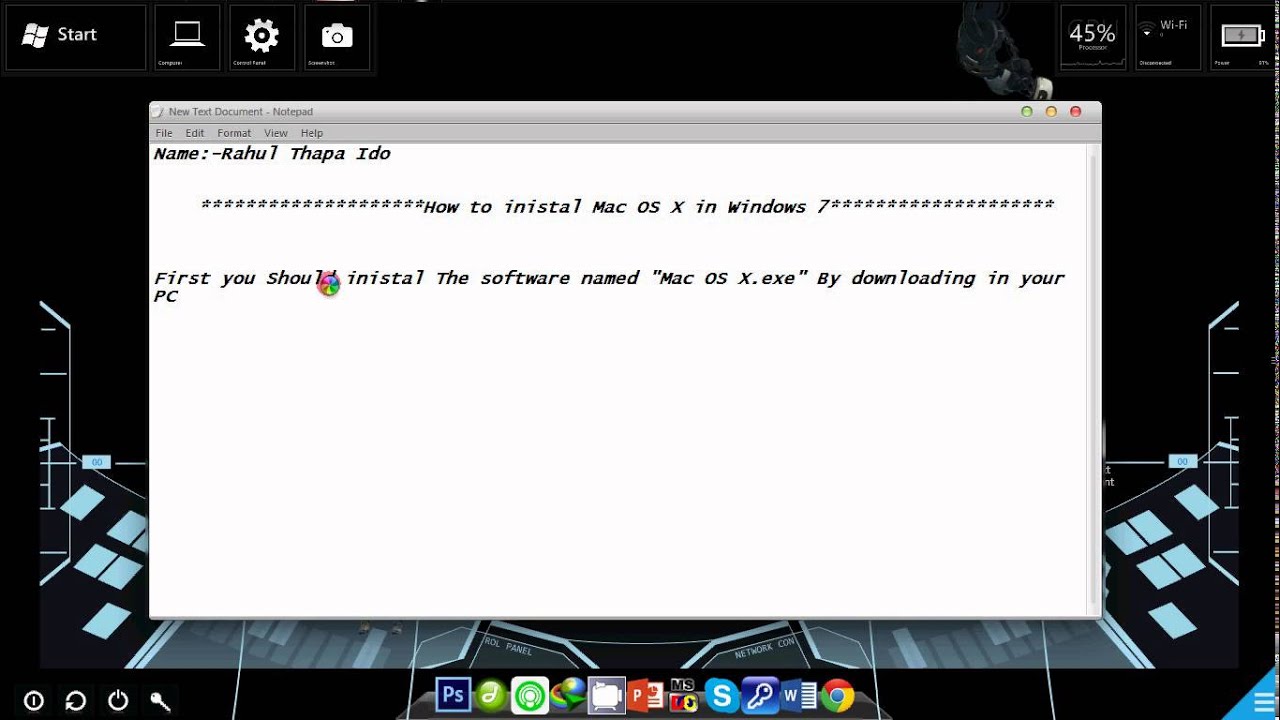Launch PowerPoint from the dock
The height and width of the screenshot is (720, 1280).
(645, 694)
